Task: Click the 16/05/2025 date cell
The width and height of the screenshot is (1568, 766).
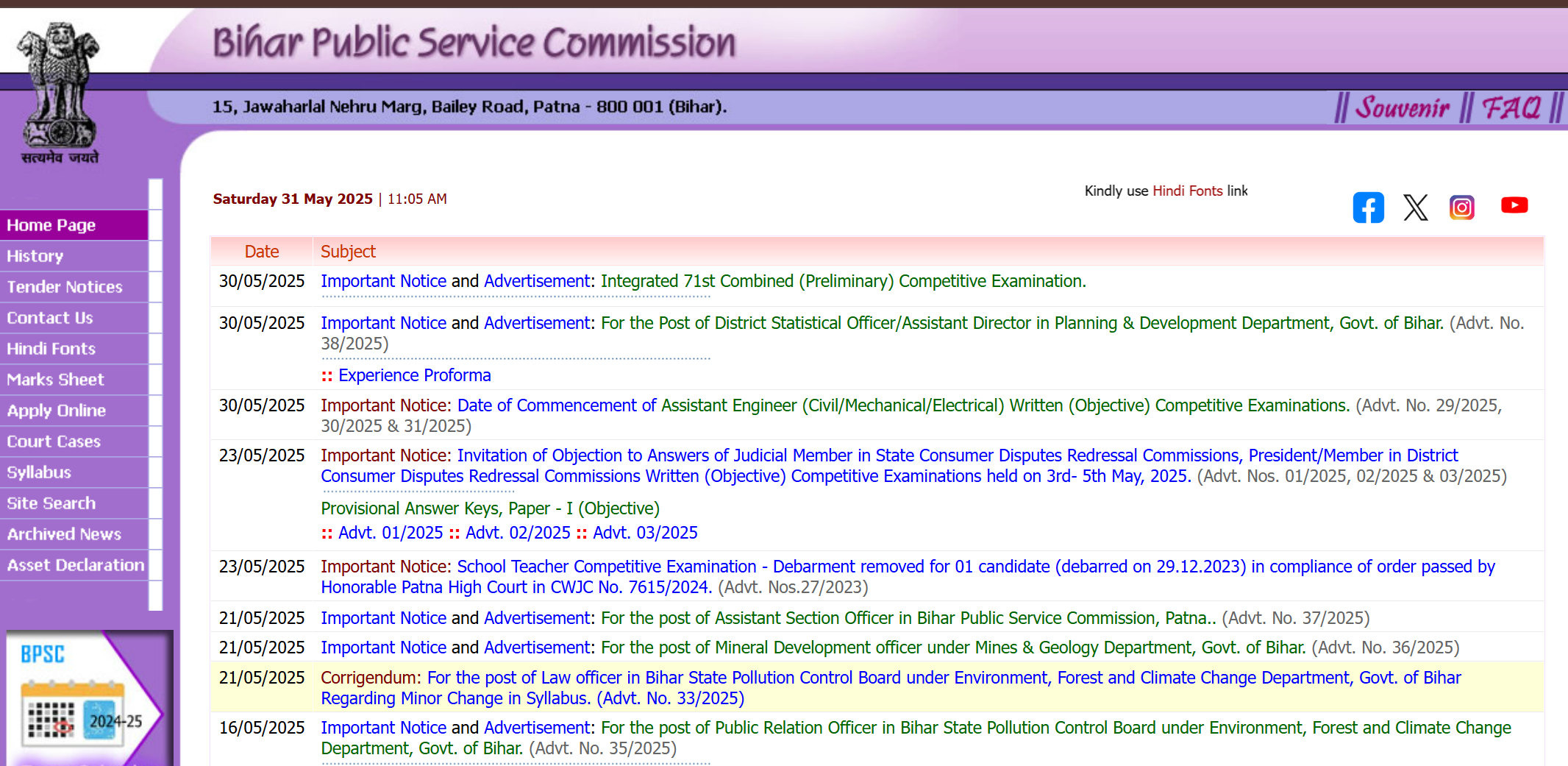Action: point(262,728)
